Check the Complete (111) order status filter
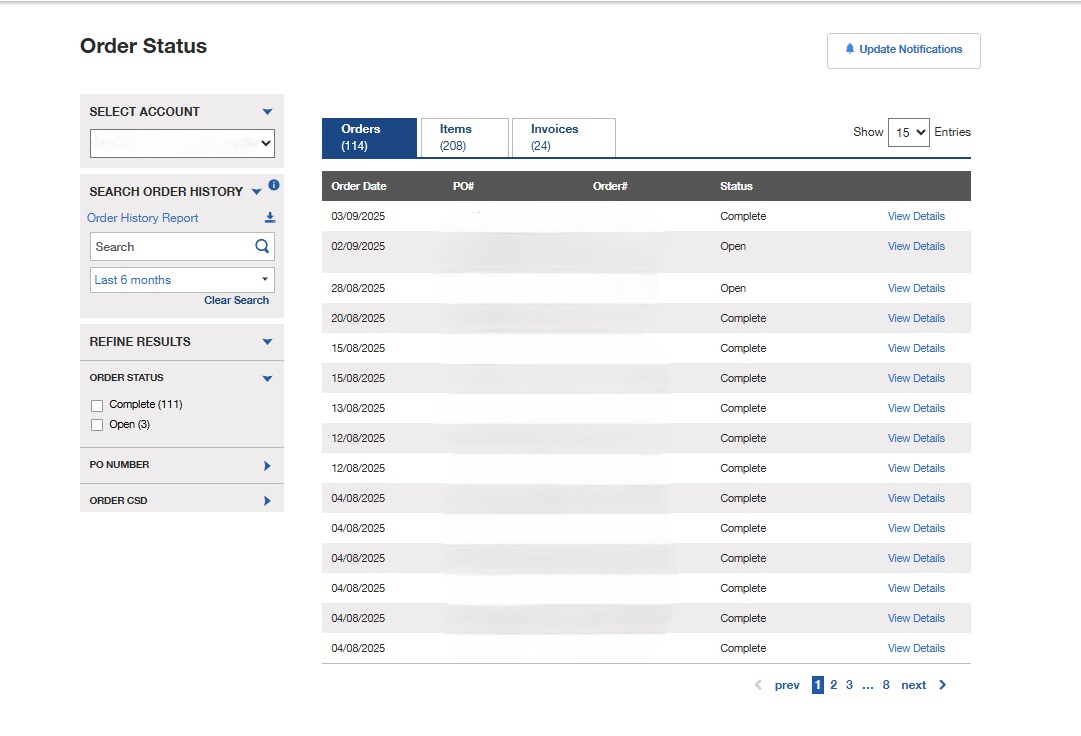1081x736 pixels. 97,405
